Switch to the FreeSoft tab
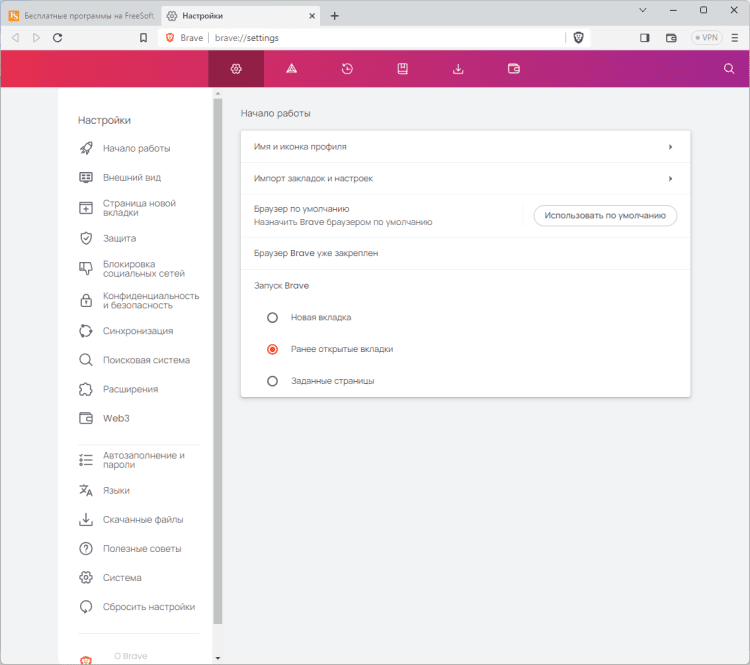The image size is (750, 665). 82,16
